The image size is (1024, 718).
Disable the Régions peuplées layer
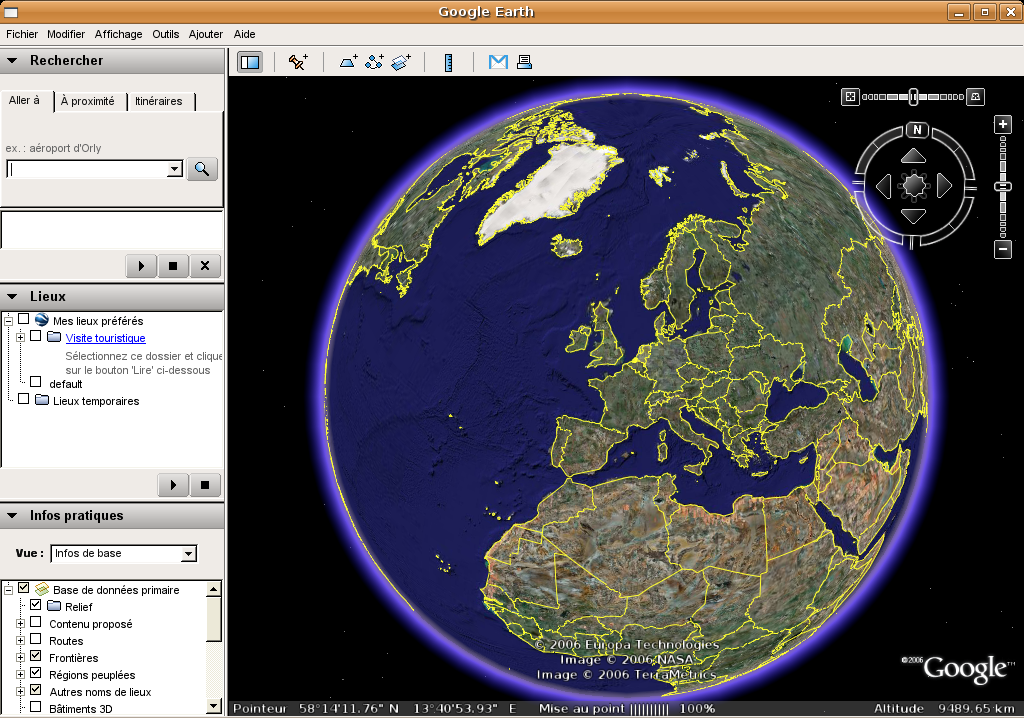pos(36,673)
